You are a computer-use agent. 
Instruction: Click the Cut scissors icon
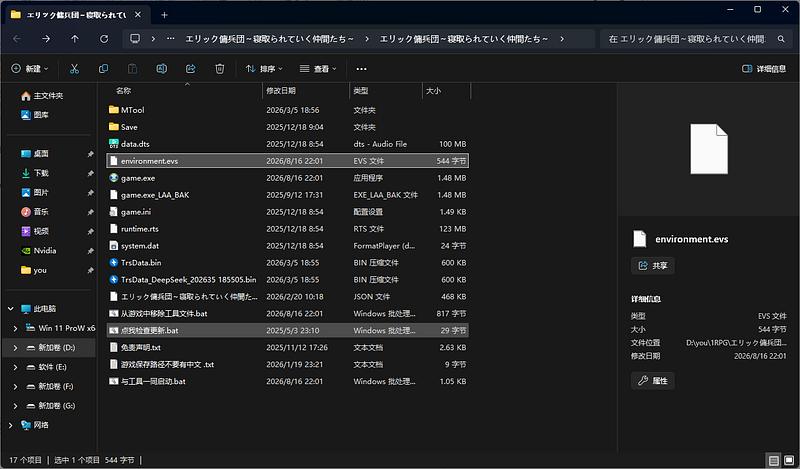(74, 69)
